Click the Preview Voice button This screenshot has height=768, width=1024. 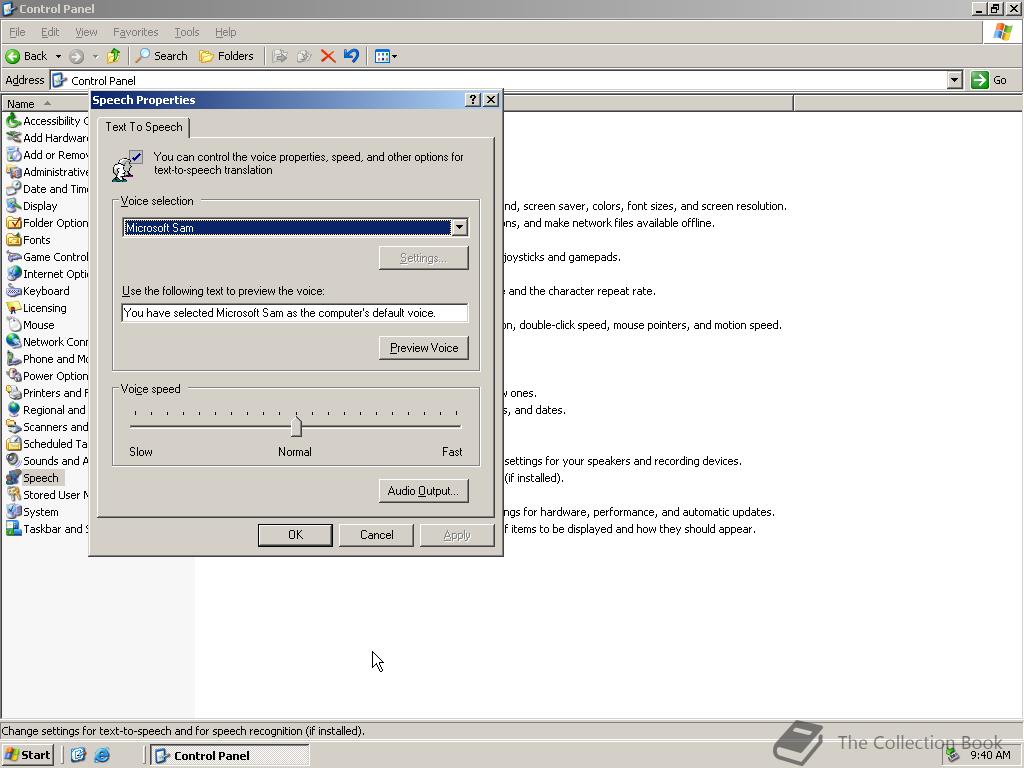point(424,347)
